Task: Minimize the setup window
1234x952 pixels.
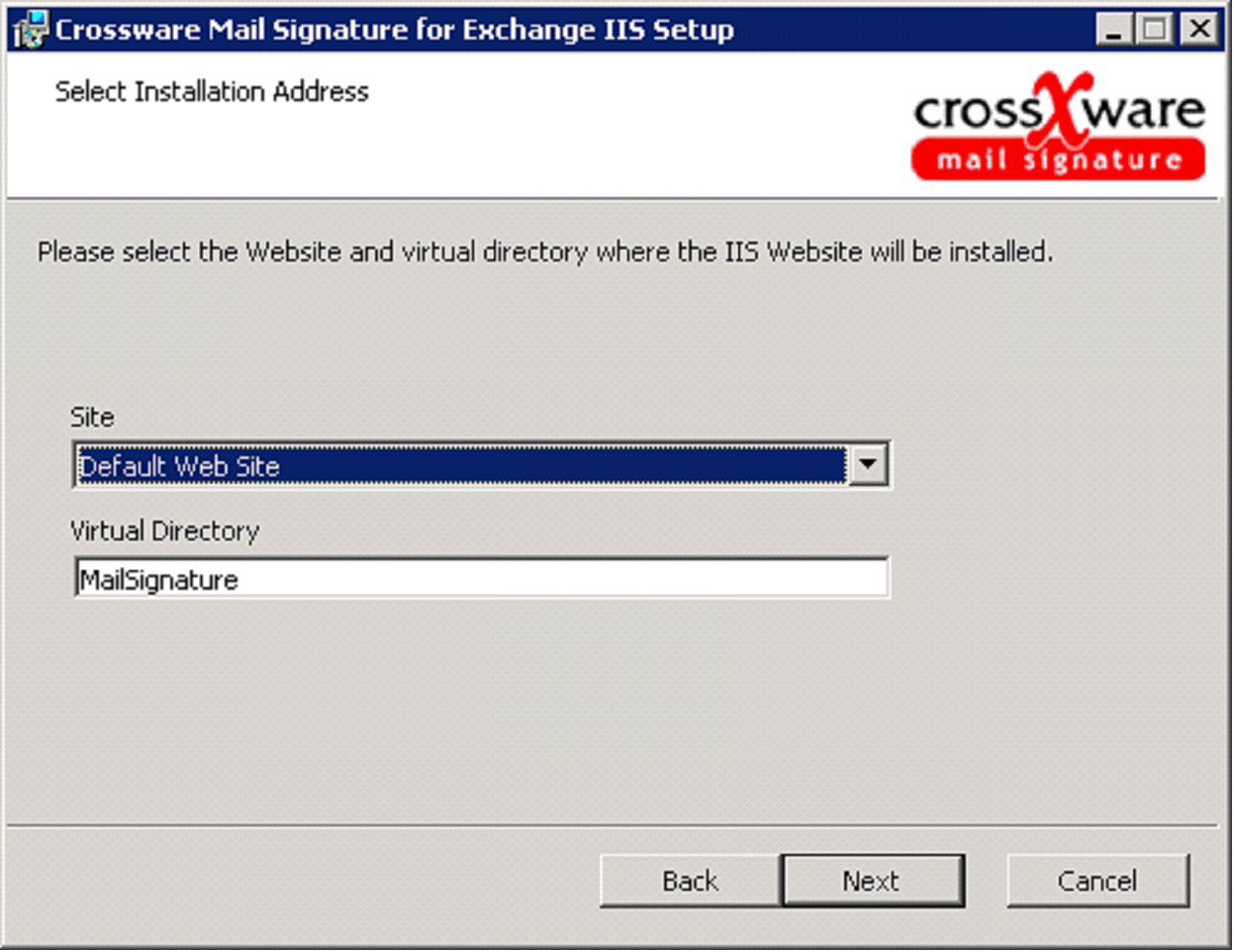Action: 1115,30
